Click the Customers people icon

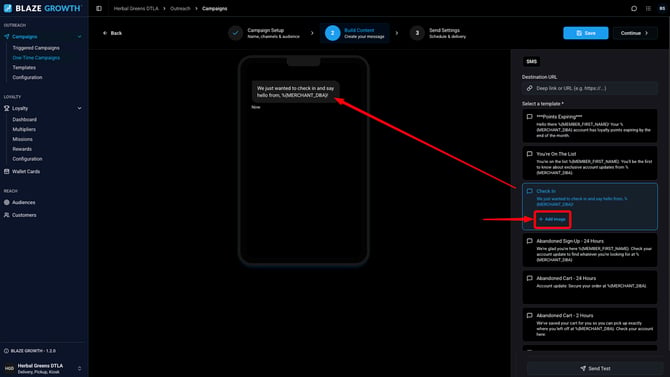pyautogui.click(x=6, y=215)
